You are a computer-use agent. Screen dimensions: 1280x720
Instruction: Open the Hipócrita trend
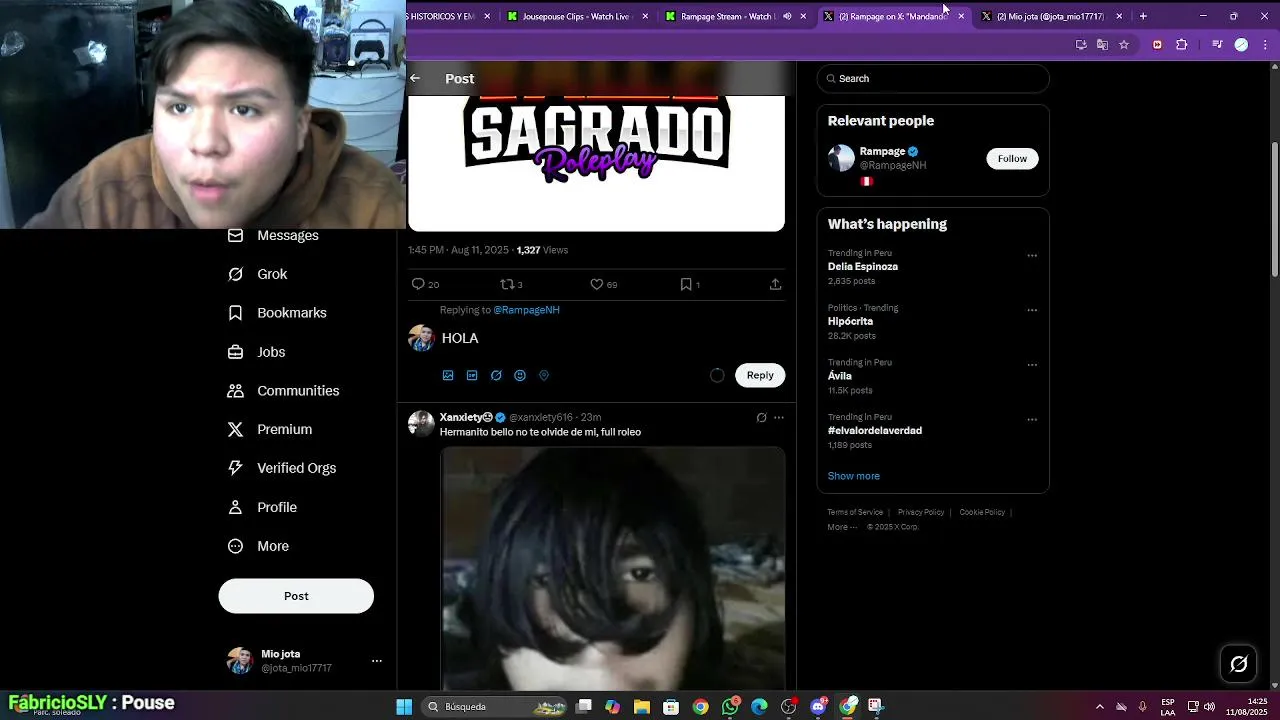click(850, 321)
